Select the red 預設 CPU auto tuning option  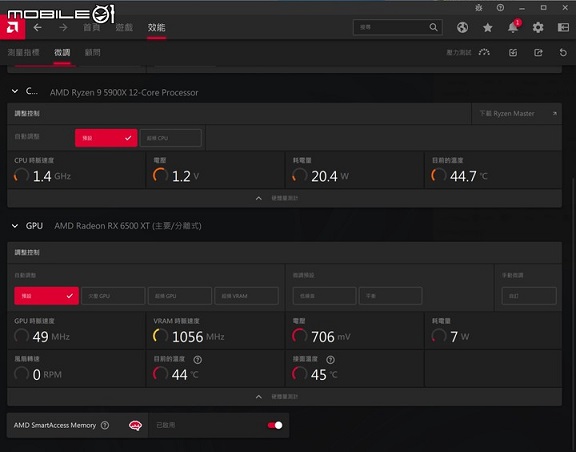(106, 138)
